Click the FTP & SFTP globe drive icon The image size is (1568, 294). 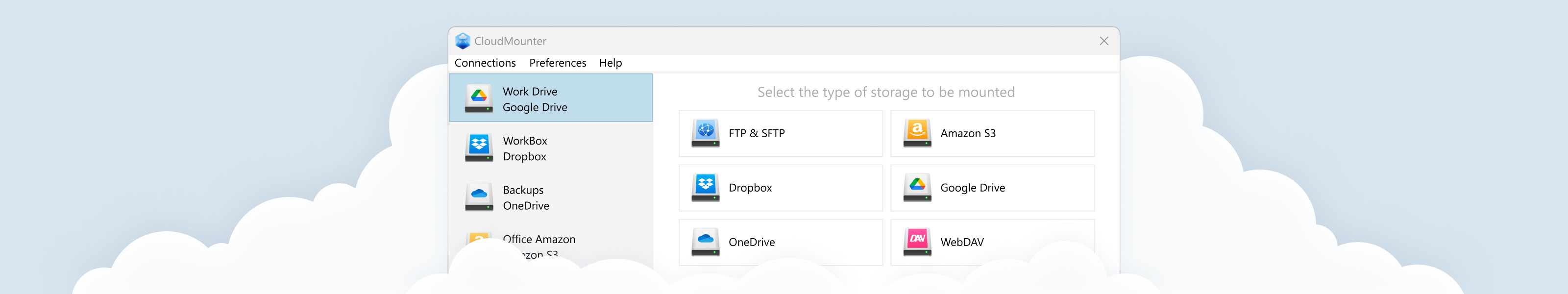(x=706, y=133)
